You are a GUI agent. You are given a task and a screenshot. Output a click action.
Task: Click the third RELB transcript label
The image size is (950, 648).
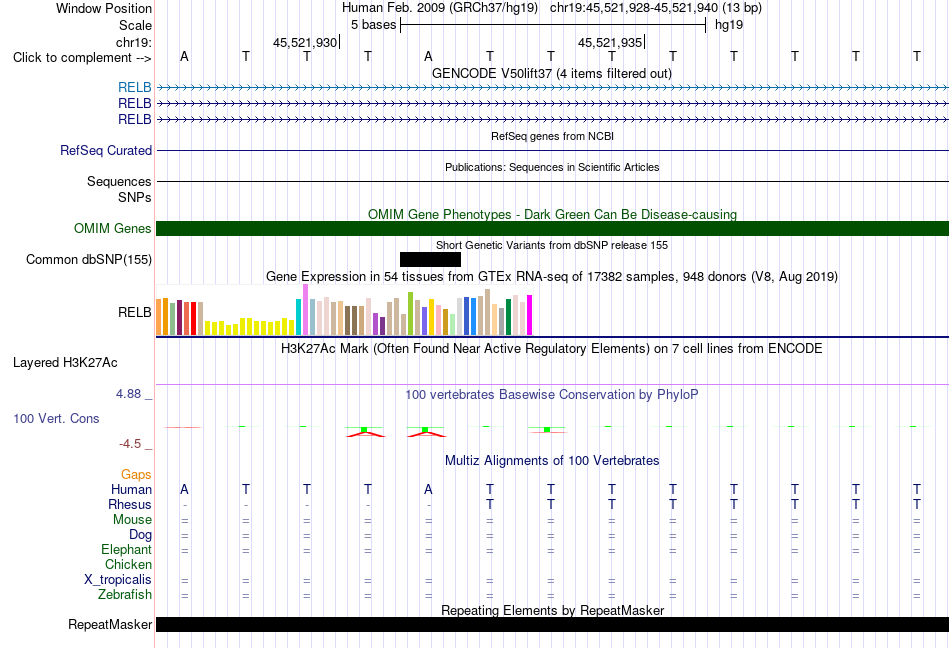click(135, 119)
